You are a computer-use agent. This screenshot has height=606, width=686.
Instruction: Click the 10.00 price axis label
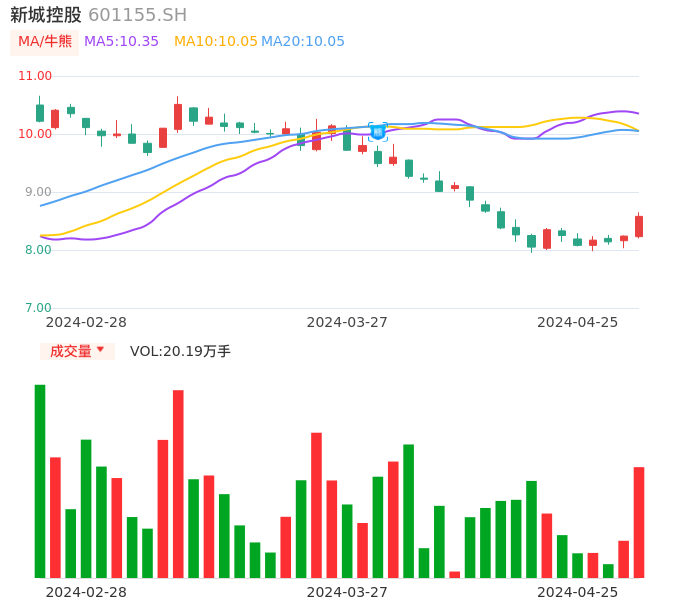pos(35,134)
